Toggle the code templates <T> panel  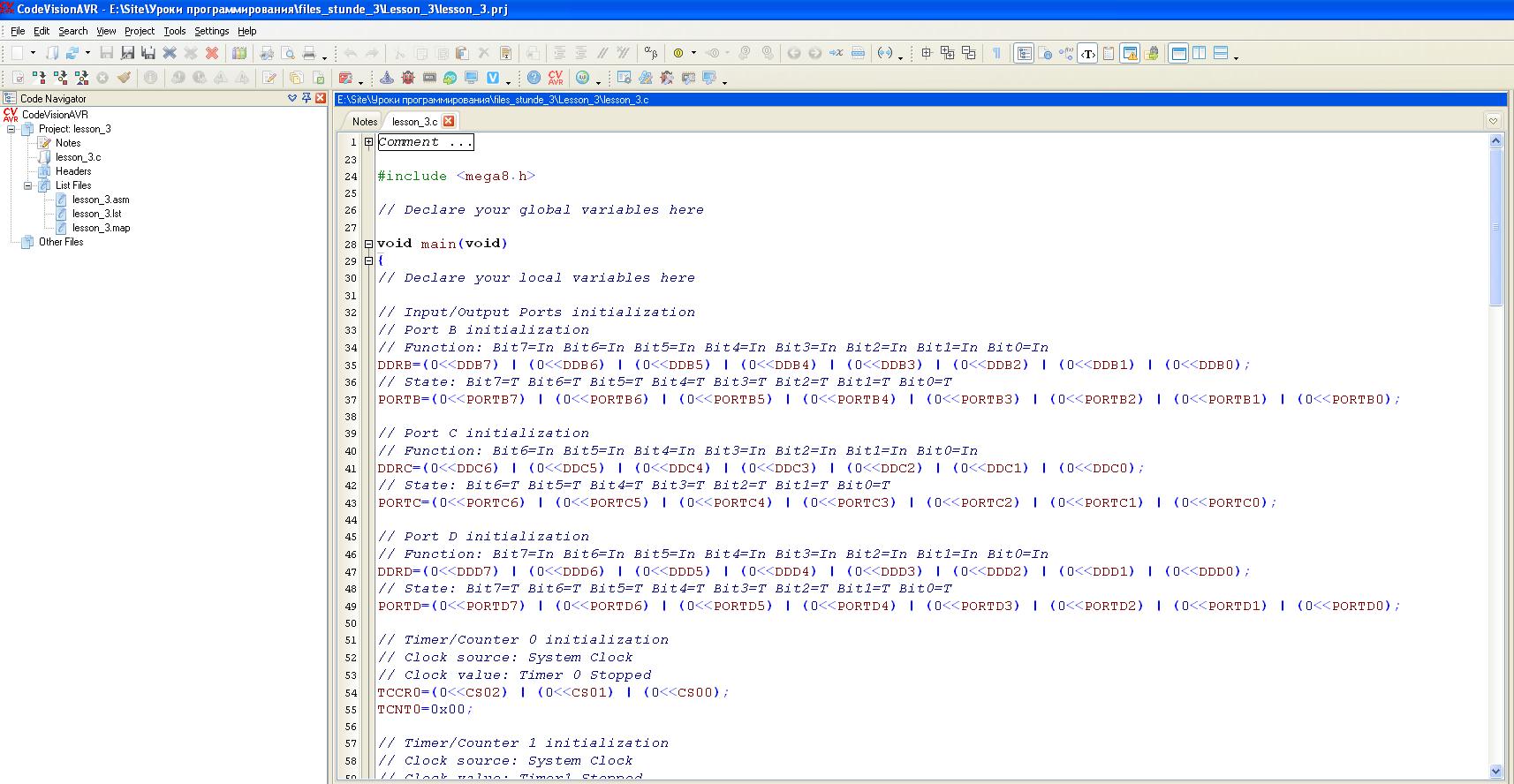click(1087, 53)
